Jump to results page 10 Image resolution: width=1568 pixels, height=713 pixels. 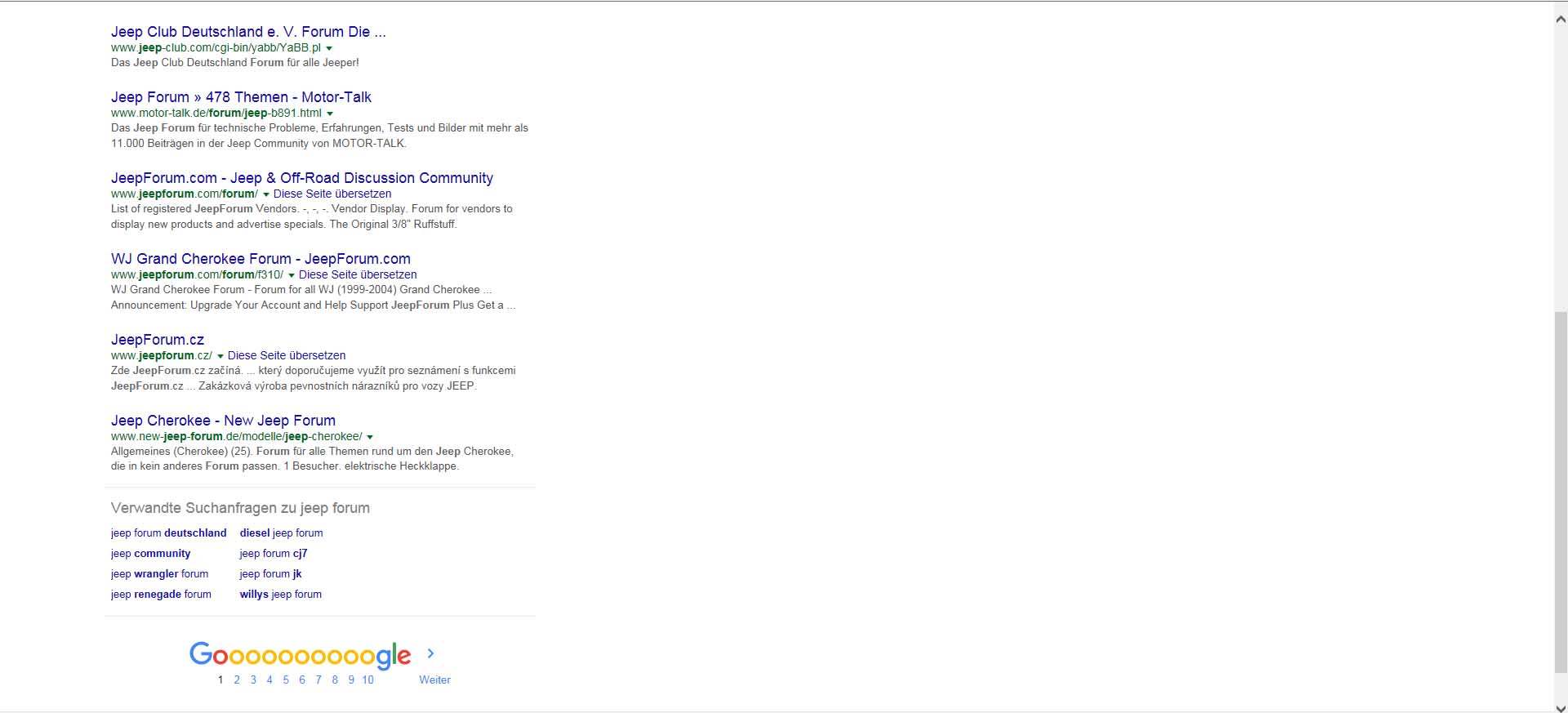pyautogui.click(x=367, y=680)
